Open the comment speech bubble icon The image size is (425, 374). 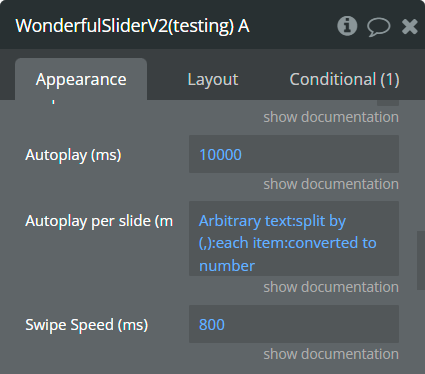[379, 27]
